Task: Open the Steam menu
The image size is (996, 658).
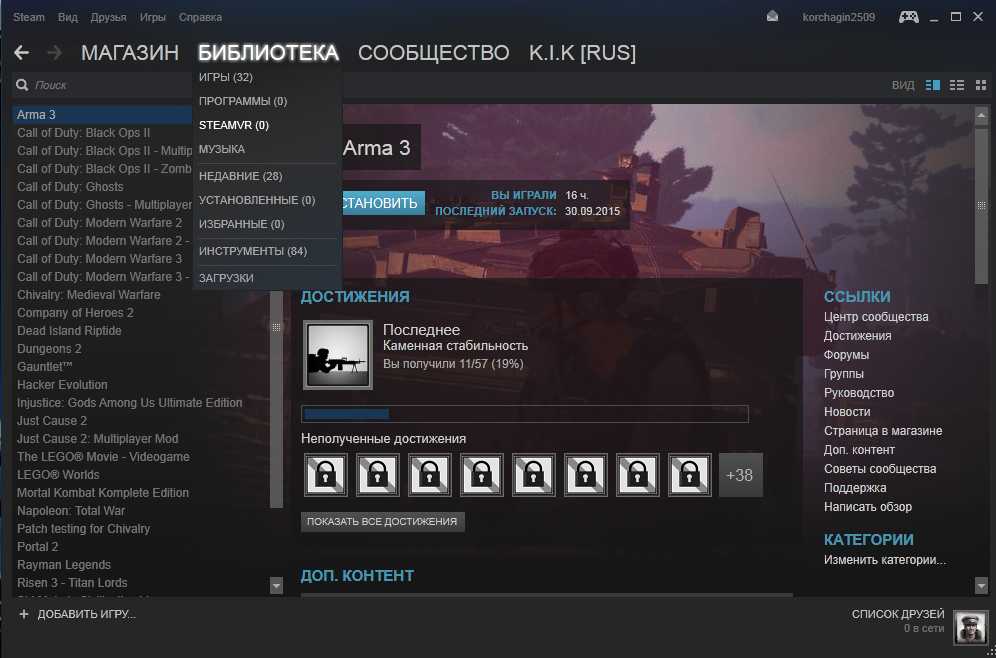Action: 29,17
